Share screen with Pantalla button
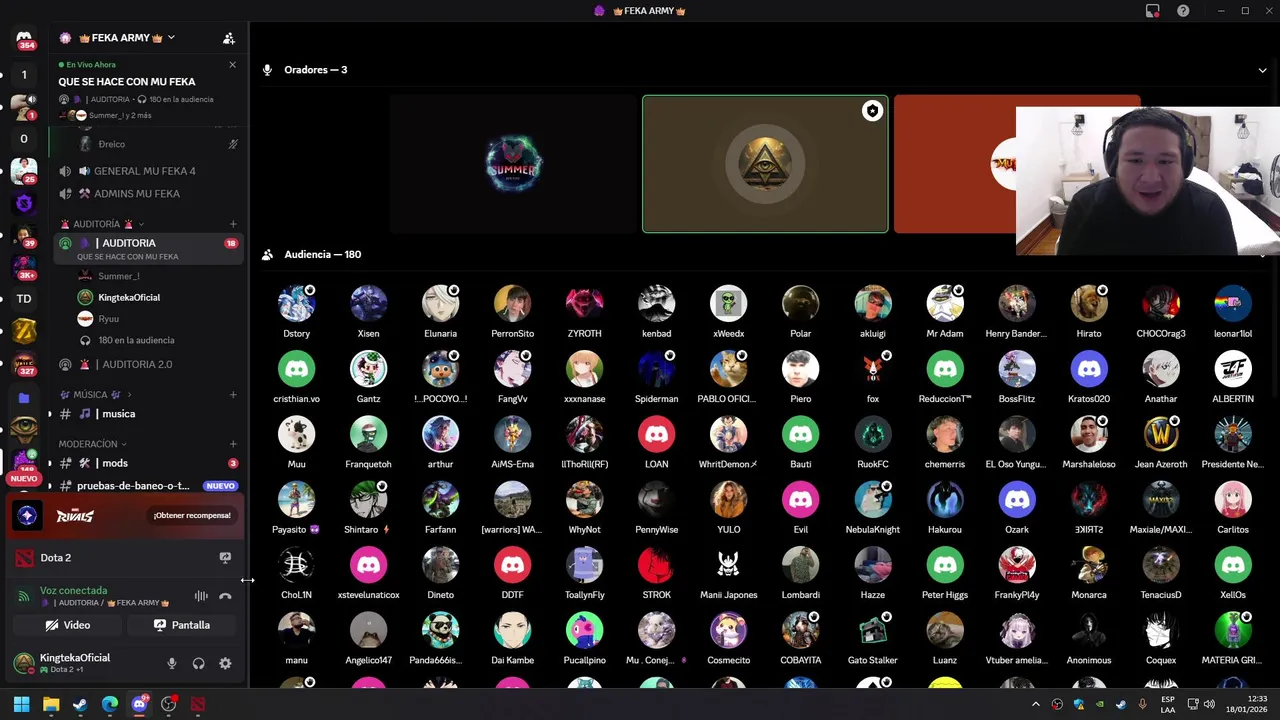 (x=181, y=625)
